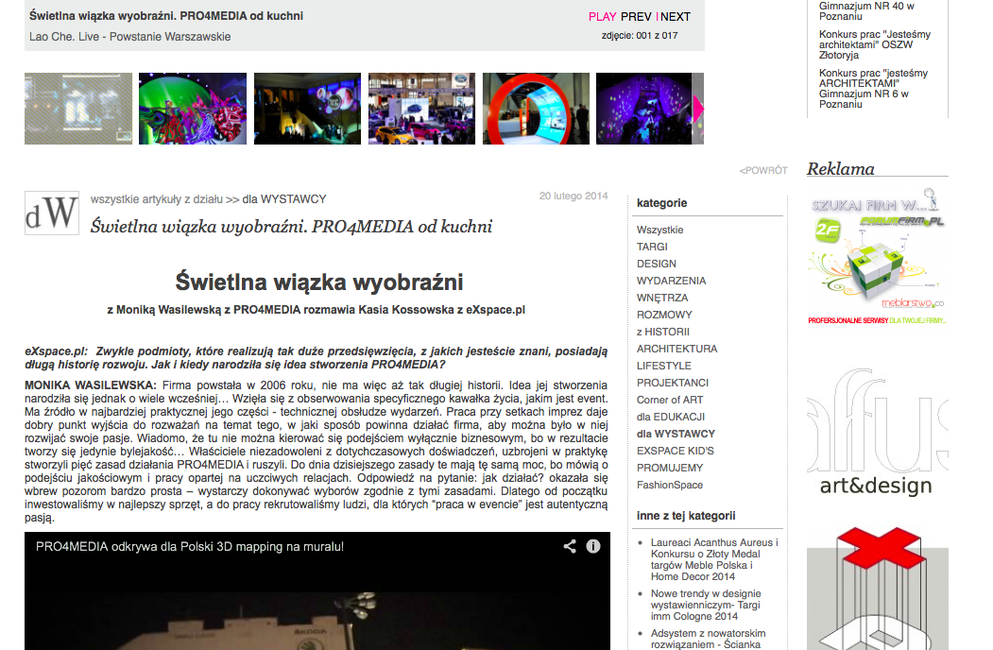Open 'Nowe trendy w designie wystawienniczym' link
The height and width of the screenshot is (650, 993).
(706, 605)
